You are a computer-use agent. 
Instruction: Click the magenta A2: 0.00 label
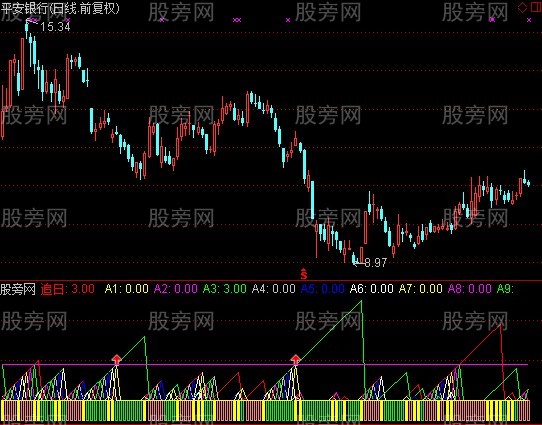pos(176,289)
